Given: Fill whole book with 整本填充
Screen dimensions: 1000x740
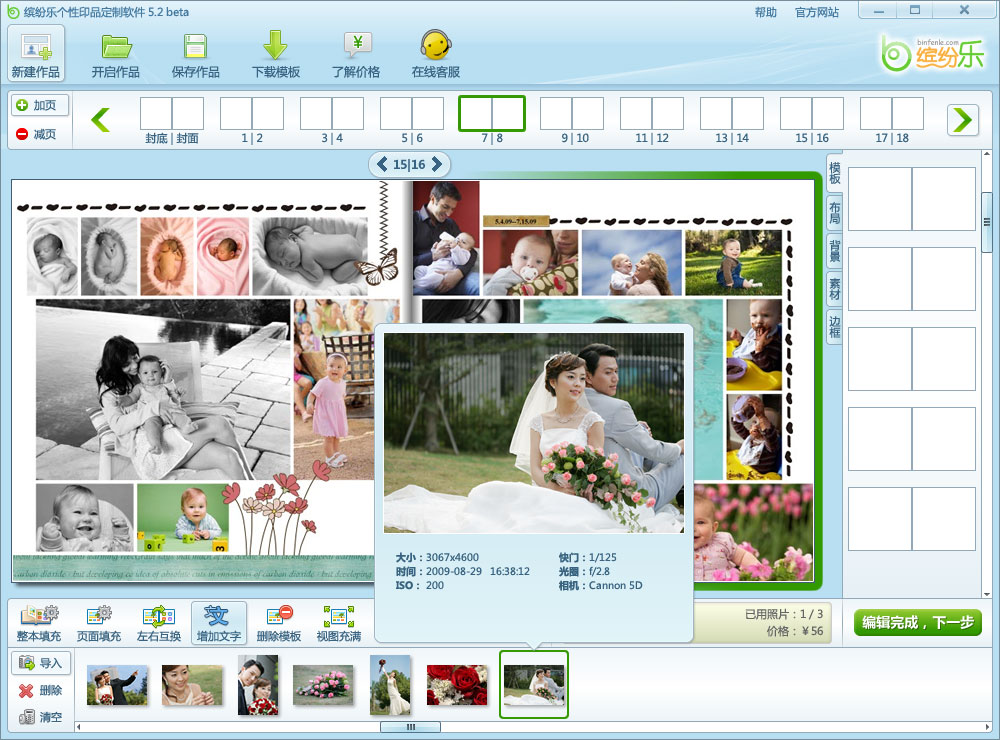Looking at the screenshot, I should [x=39, y=622].
